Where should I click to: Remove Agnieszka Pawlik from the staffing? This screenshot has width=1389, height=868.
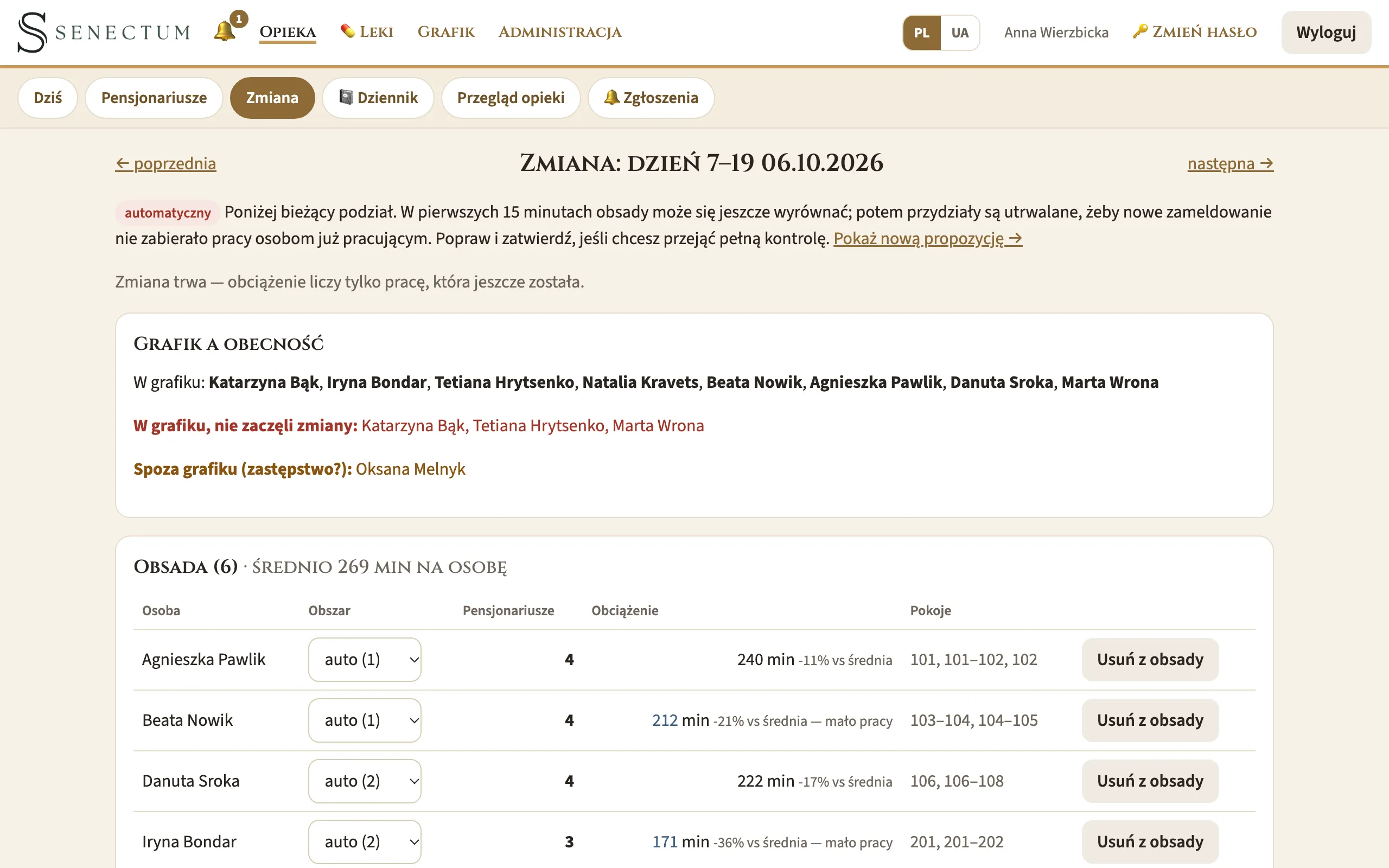(x=1150, y=660)
